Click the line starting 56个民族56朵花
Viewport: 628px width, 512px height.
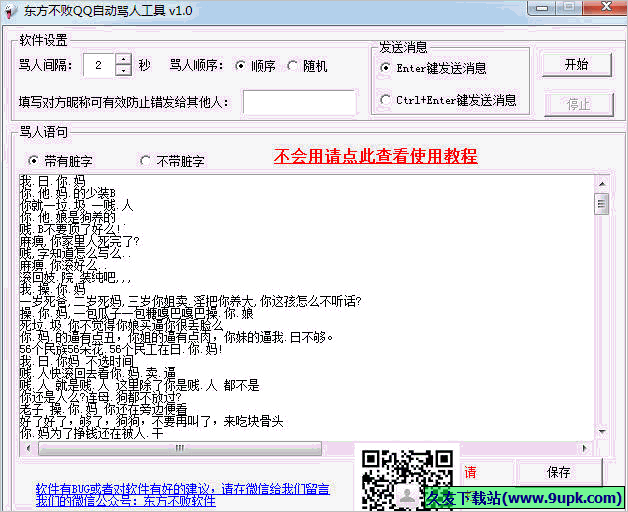[121, 349]
